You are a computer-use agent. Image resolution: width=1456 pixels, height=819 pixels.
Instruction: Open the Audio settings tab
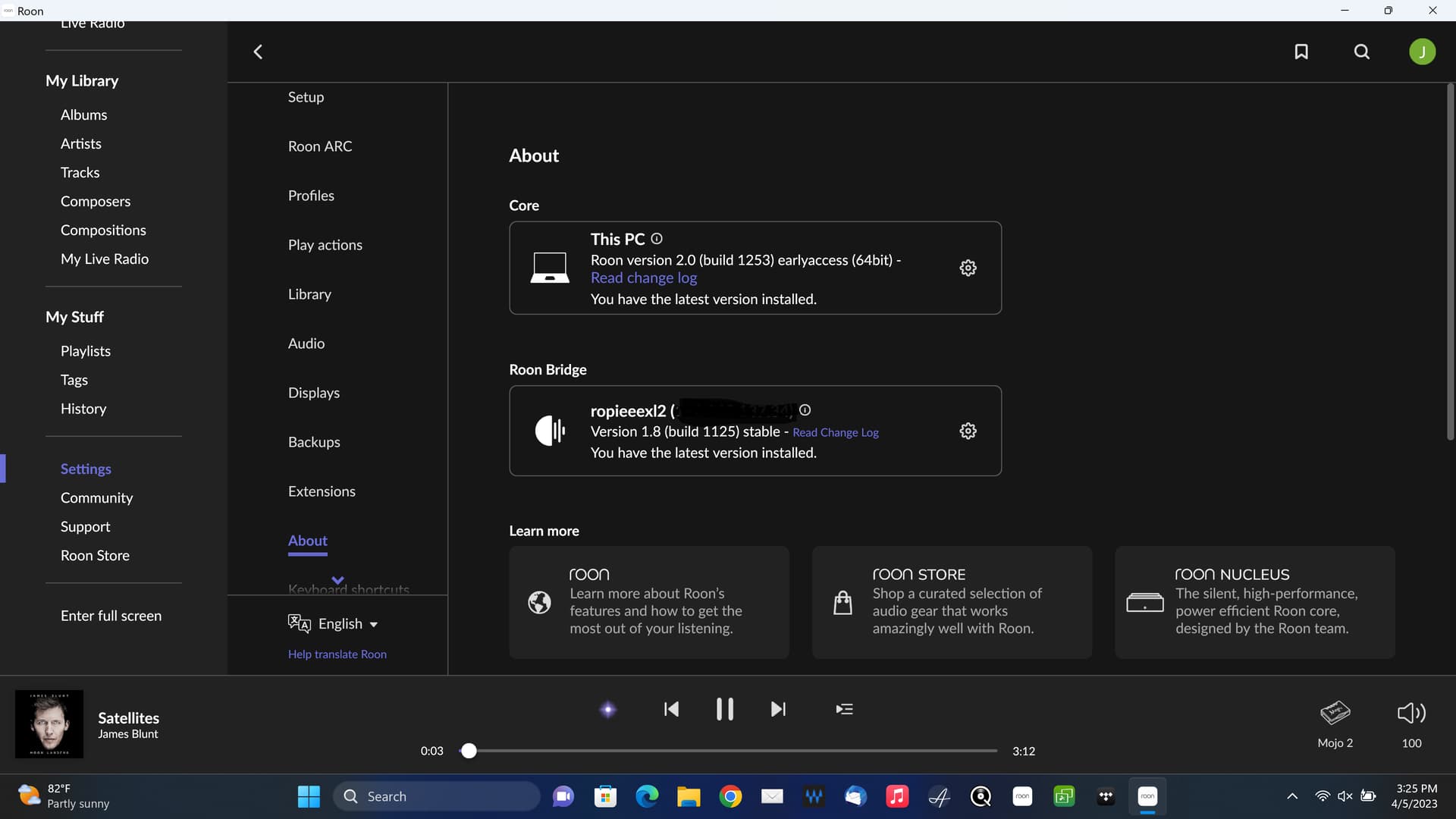tap(306, 344)
